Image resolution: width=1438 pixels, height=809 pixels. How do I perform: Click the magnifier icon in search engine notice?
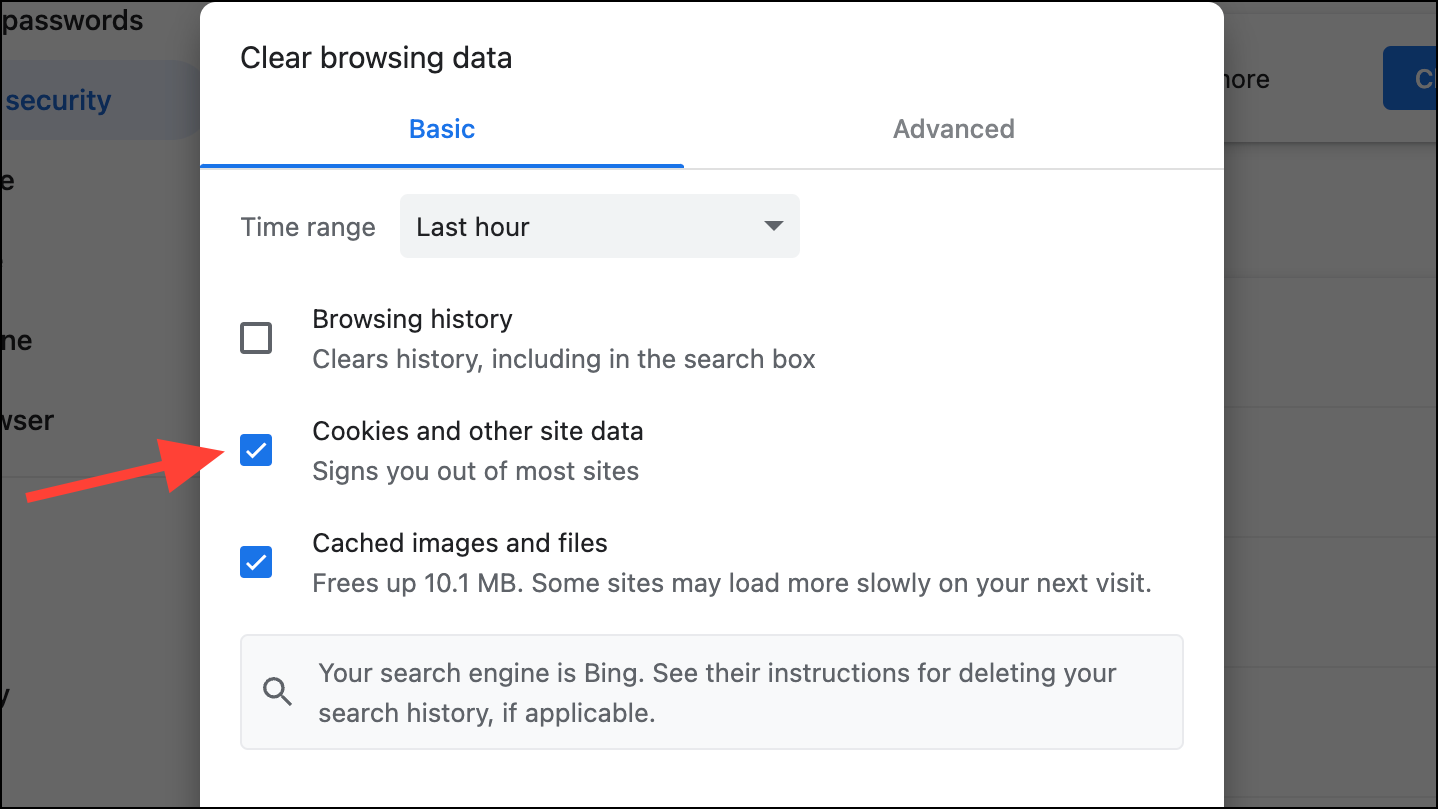(277, 691)
